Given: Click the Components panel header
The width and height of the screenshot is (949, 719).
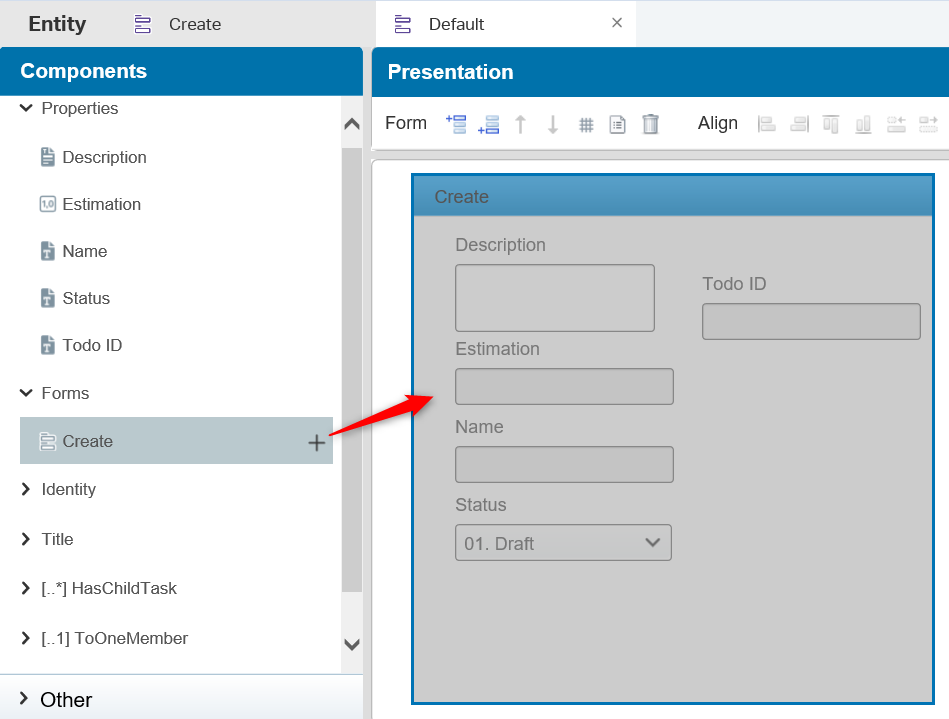Looking at the screenshot, I should coord(181,71).
